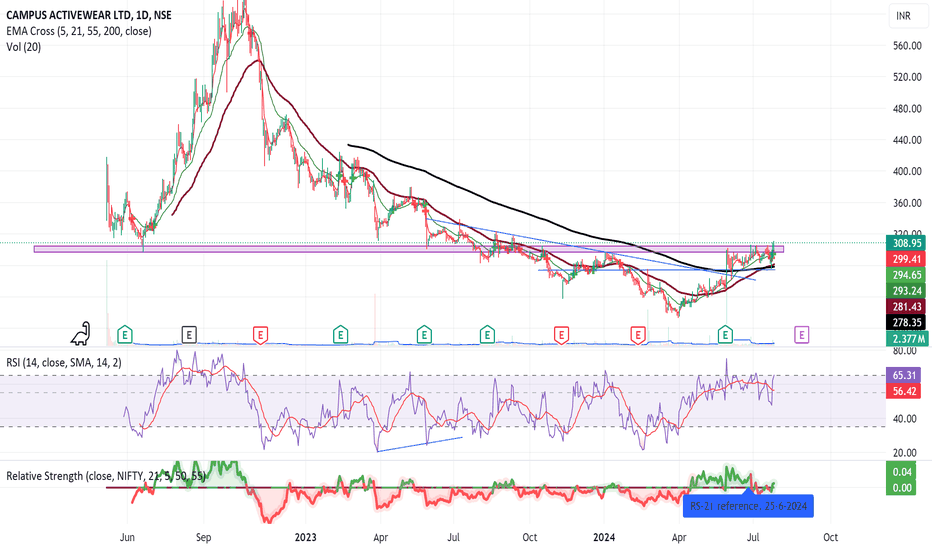This screenshot has width=932, height=550.
Task: Click the black 278.35 EMA label
Action: tap(907, 322)
